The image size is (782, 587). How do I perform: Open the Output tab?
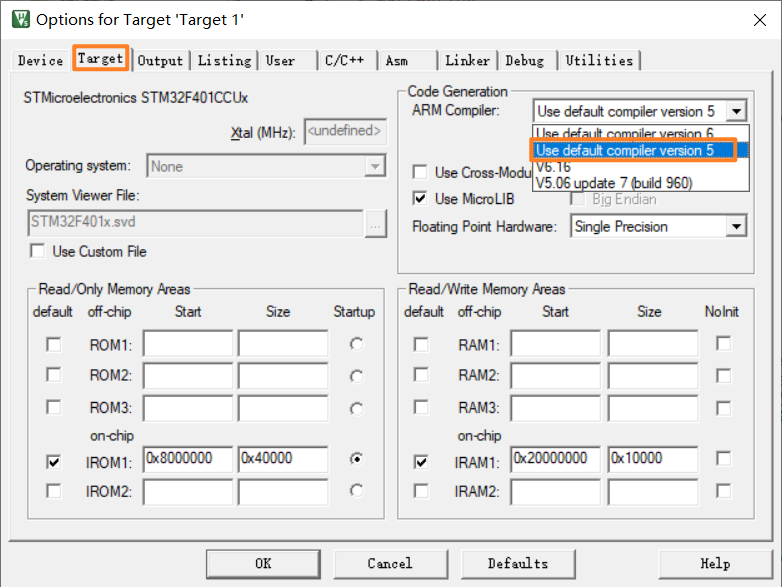pyautogui.click(x=161, y=61)
